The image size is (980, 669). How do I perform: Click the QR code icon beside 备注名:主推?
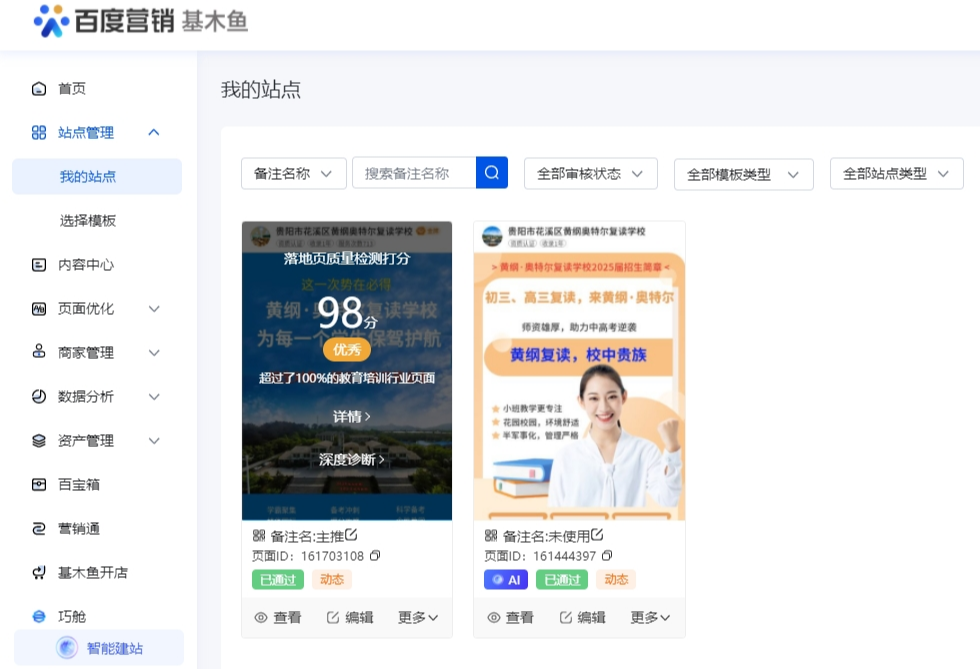click(259, 535)
